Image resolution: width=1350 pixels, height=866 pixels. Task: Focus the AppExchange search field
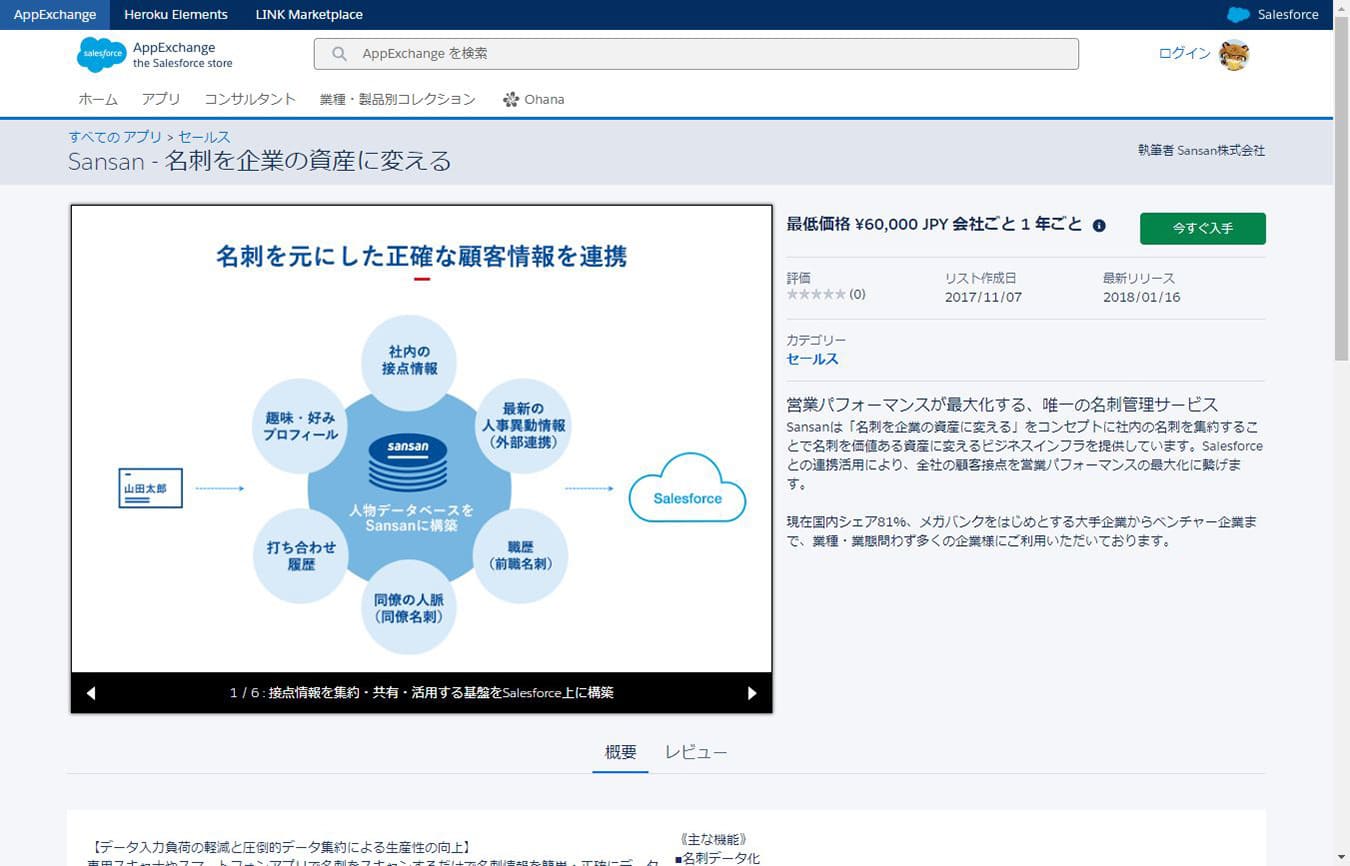(x=696, y=54)
